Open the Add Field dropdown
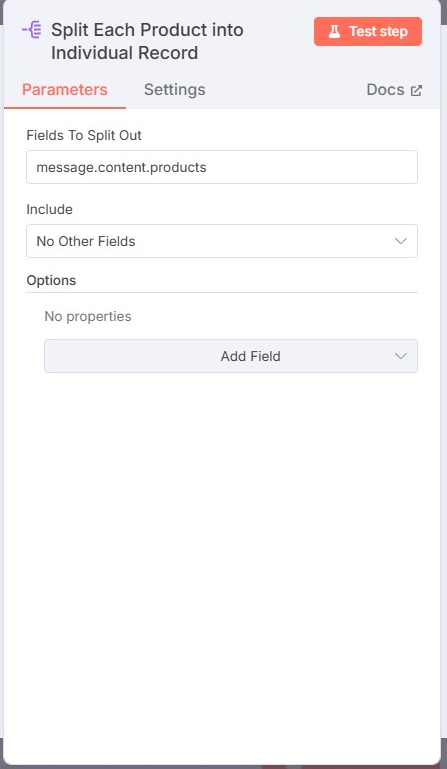 [231, 356]
